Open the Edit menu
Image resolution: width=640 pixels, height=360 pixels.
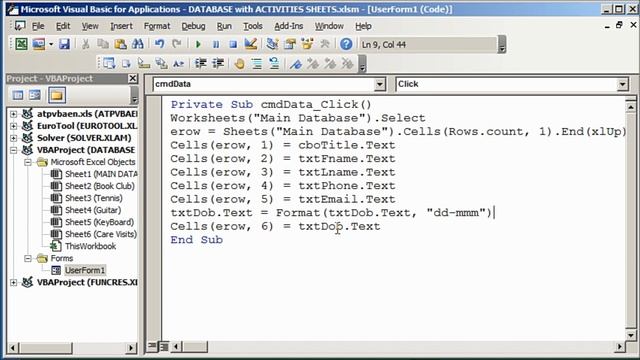click(x=63, y=26)
